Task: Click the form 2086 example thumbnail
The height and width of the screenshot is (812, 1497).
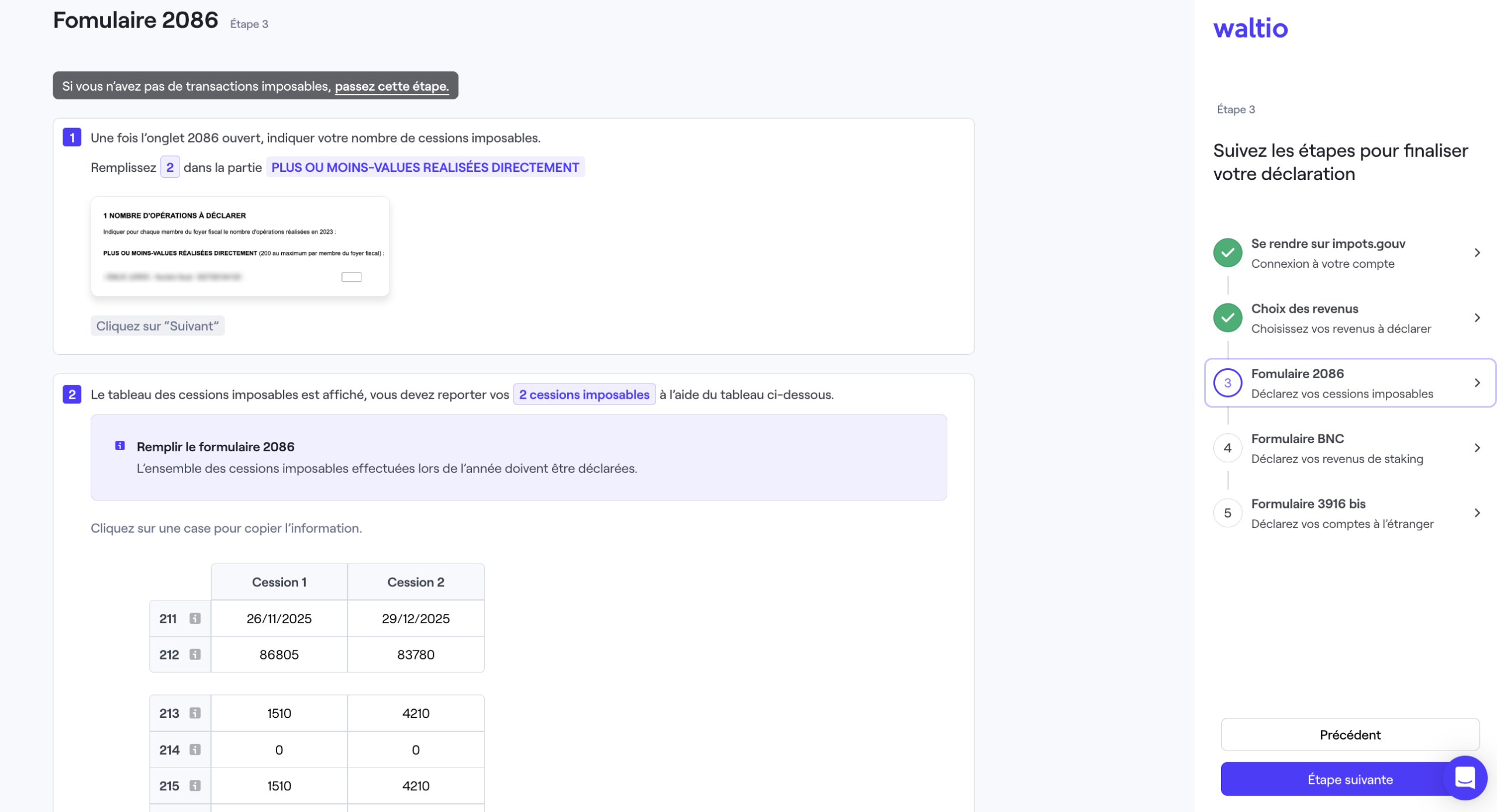Action: click(240, 247)
